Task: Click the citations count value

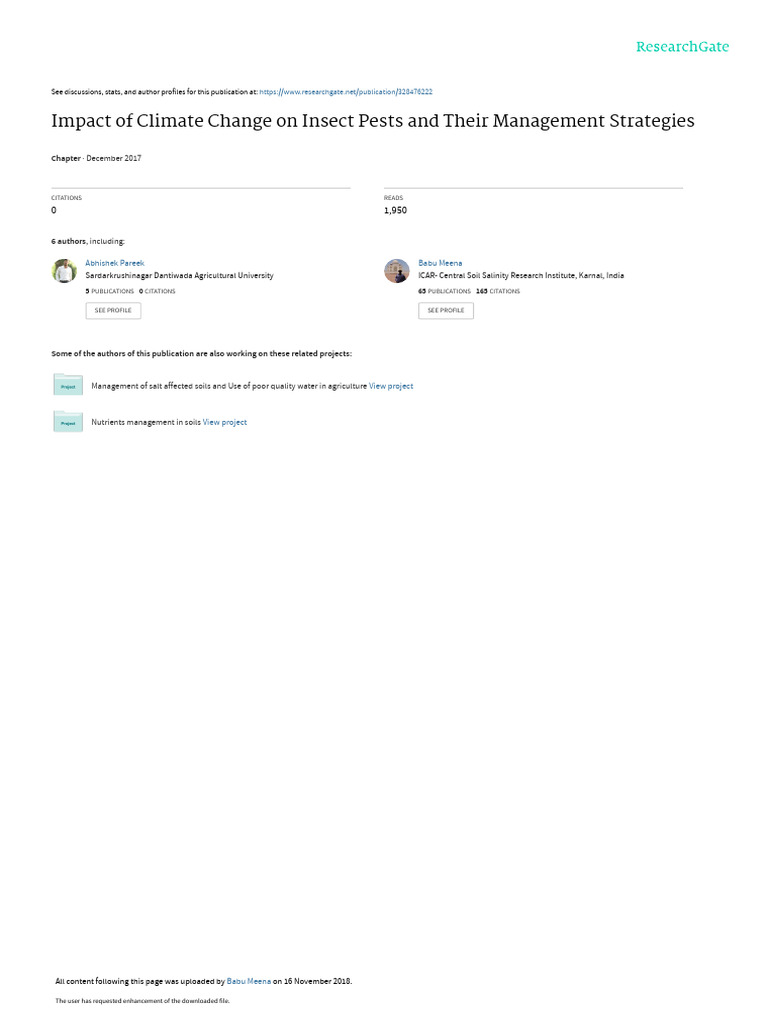Action: pos(54,210)
